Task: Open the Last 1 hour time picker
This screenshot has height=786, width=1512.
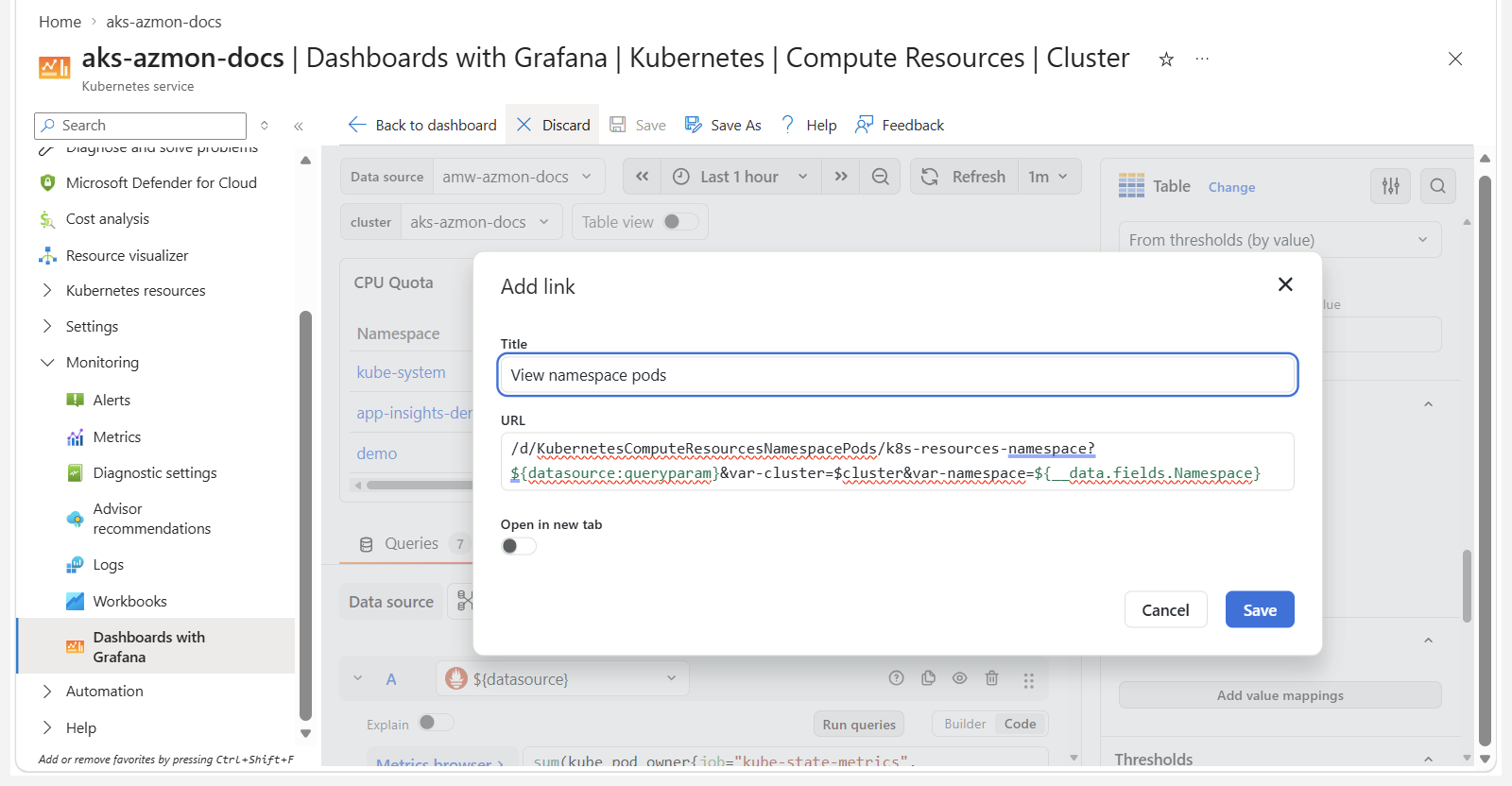Action: (x=740, y=177)
